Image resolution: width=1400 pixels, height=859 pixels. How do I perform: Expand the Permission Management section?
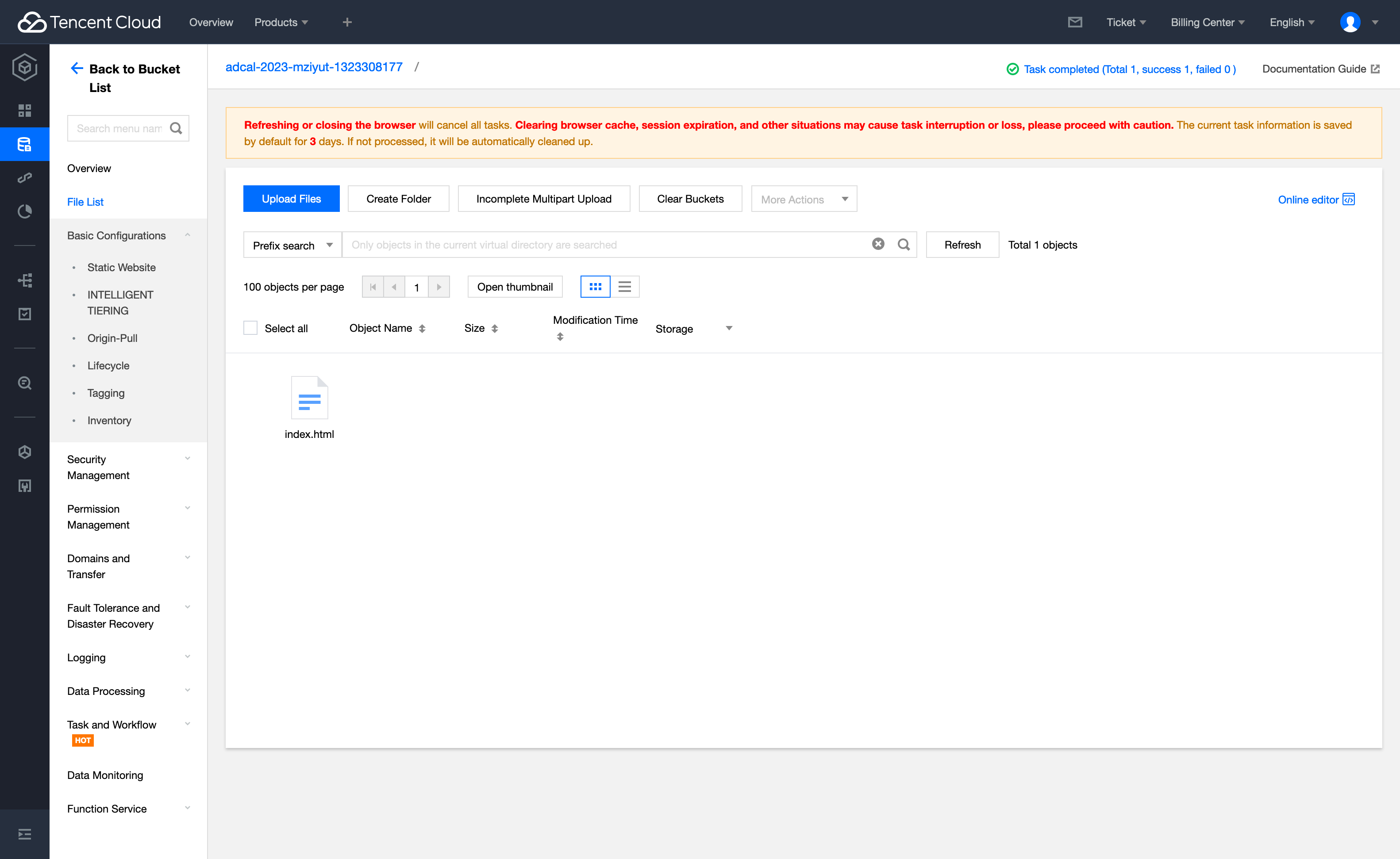tap(188, 508)
